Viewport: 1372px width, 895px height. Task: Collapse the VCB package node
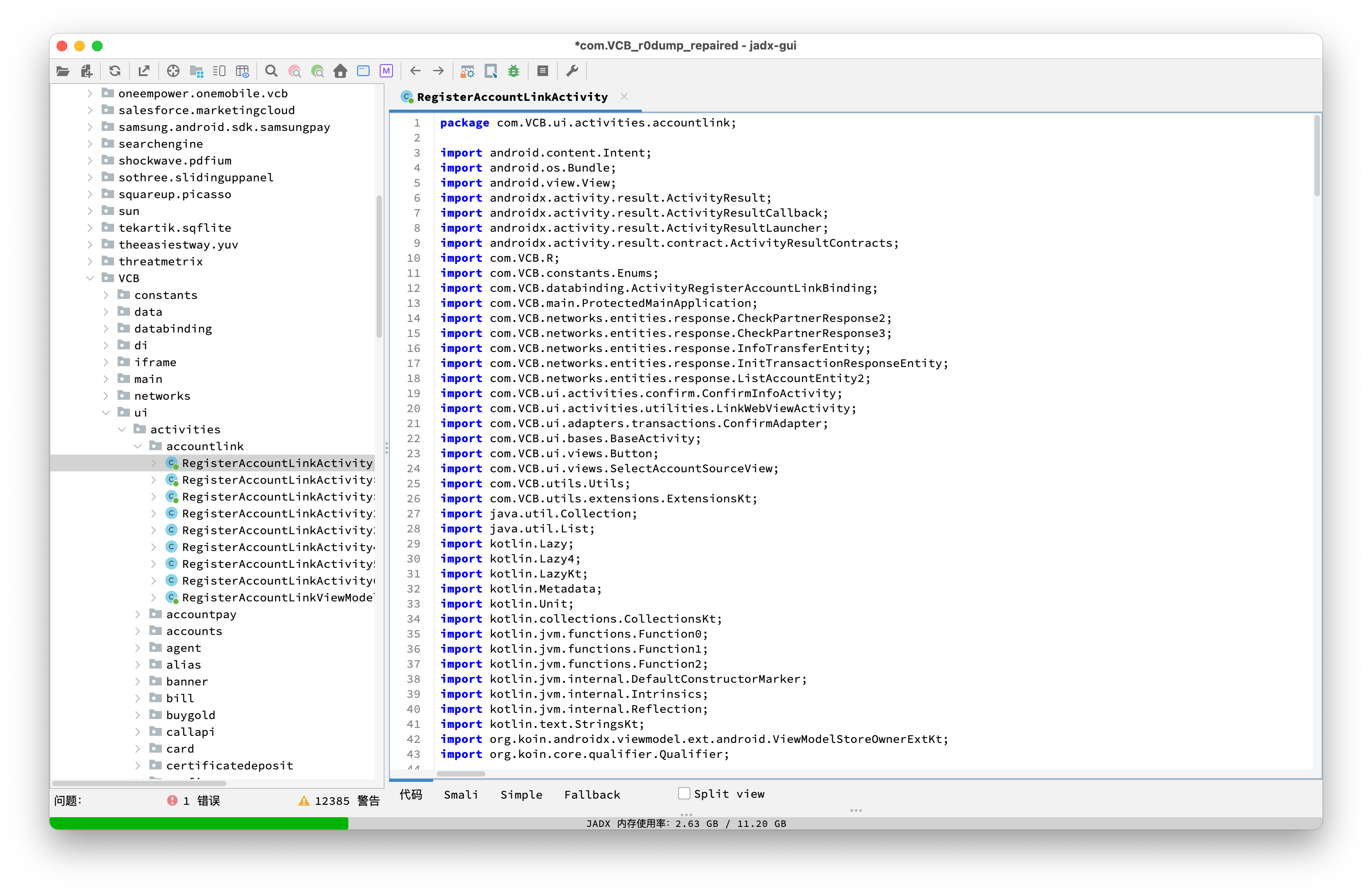pyautogui.click(x=90, y=278)
